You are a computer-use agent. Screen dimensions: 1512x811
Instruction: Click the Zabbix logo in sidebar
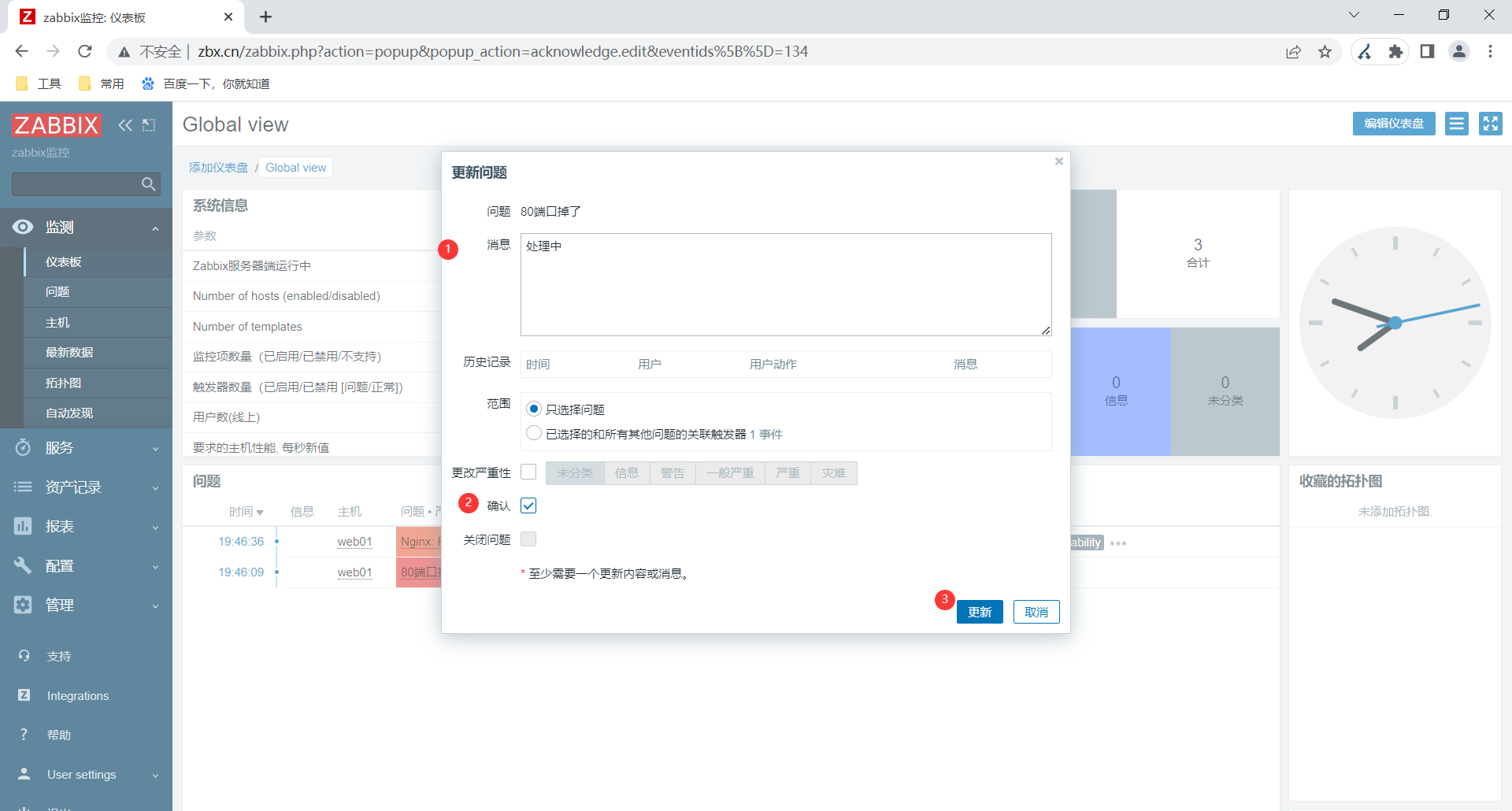pos(56,124)
